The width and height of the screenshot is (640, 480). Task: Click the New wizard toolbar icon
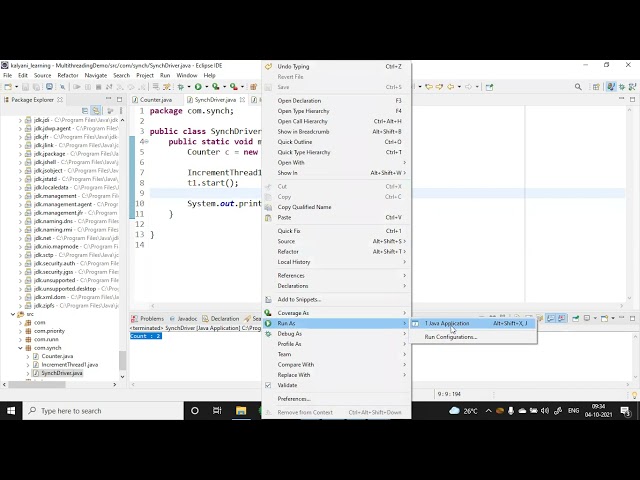(8, 87)
